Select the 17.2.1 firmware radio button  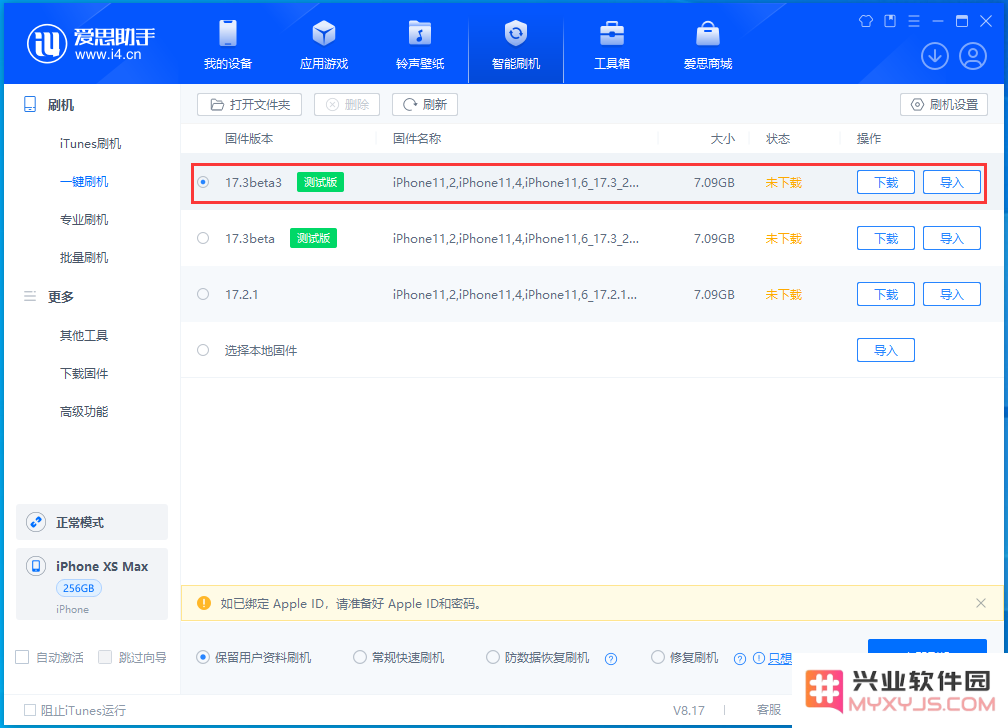coord(203,294)
